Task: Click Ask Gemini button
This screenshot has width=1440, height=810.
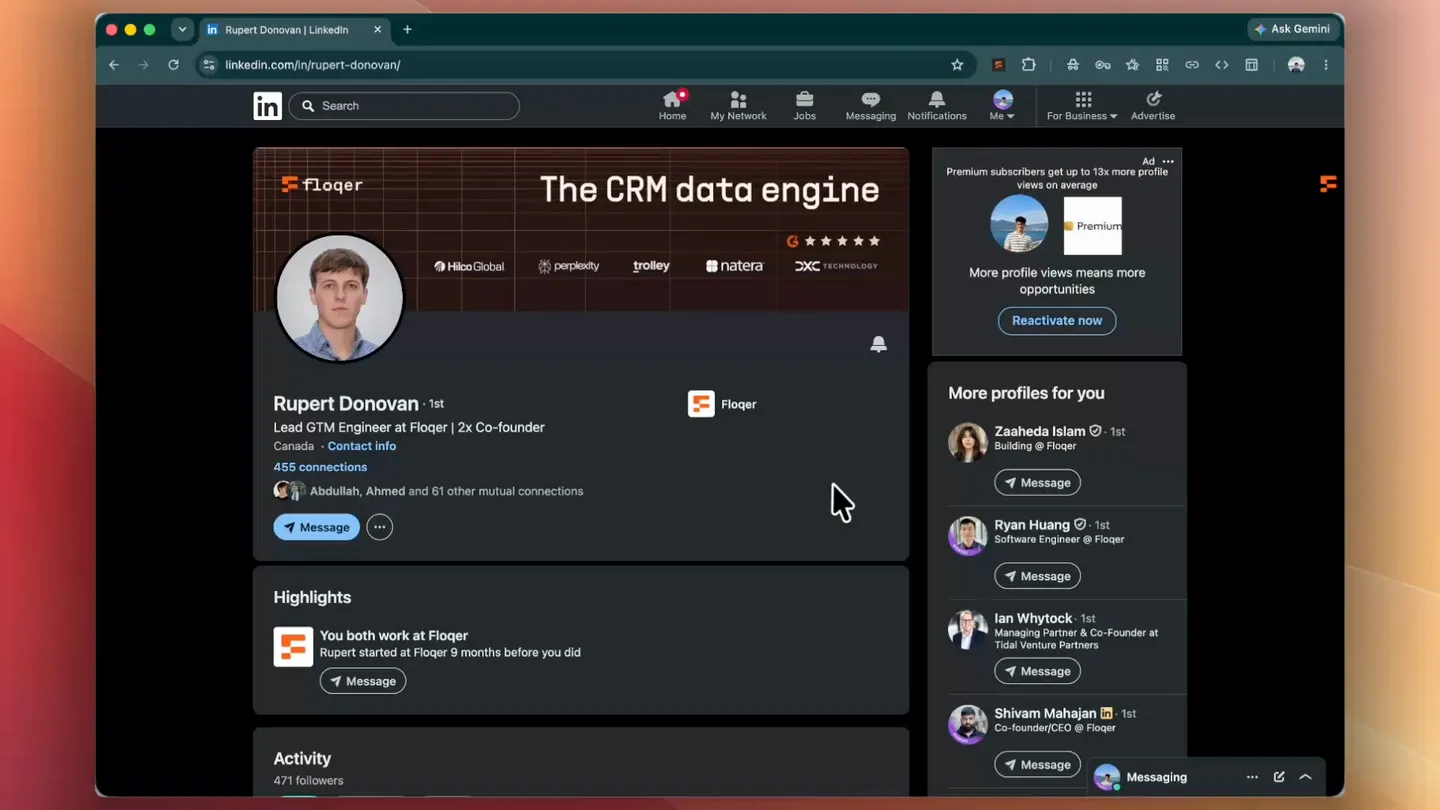Action: coord(1292,30)
